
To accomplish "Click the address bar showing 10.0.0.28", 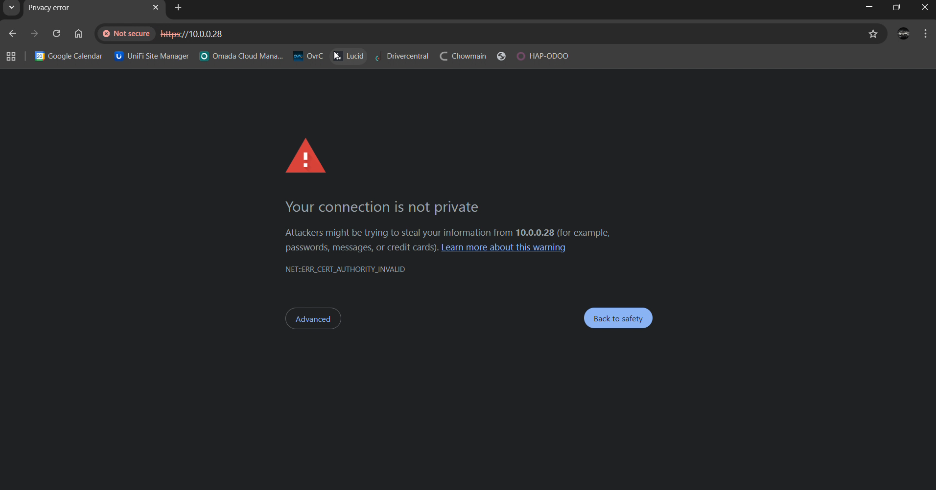I will [x=500, y=33].
